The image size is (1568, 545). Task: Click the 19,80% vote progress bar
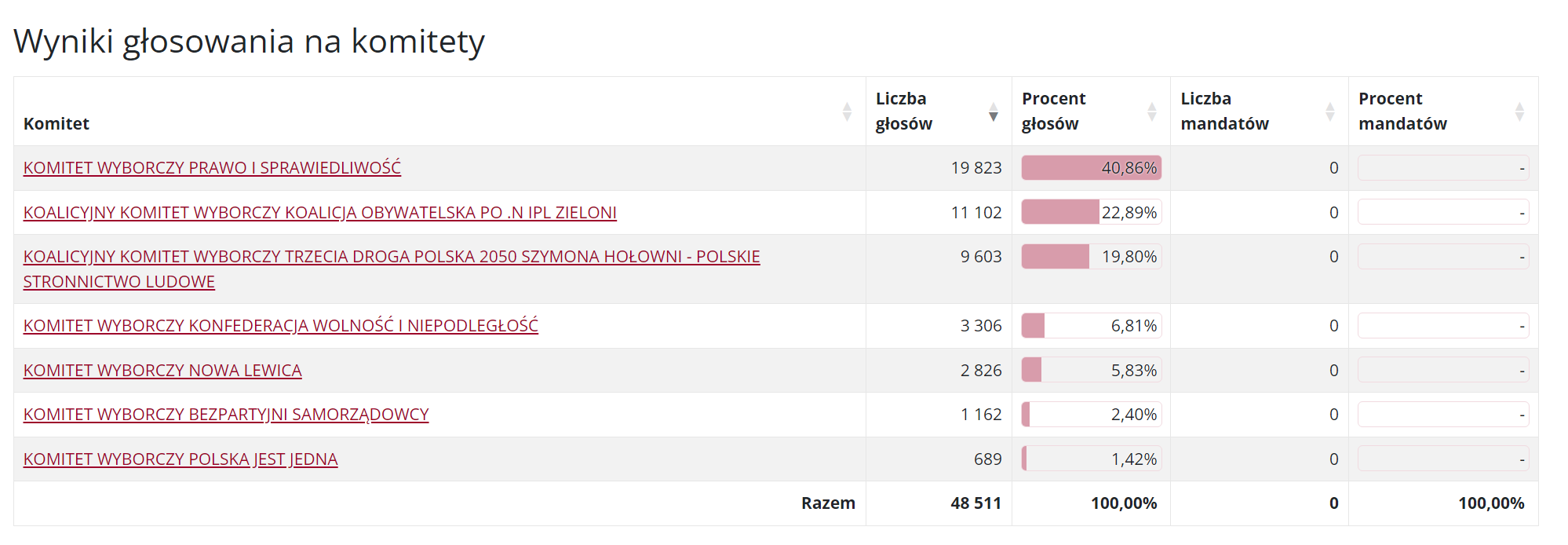point(1091,257)
